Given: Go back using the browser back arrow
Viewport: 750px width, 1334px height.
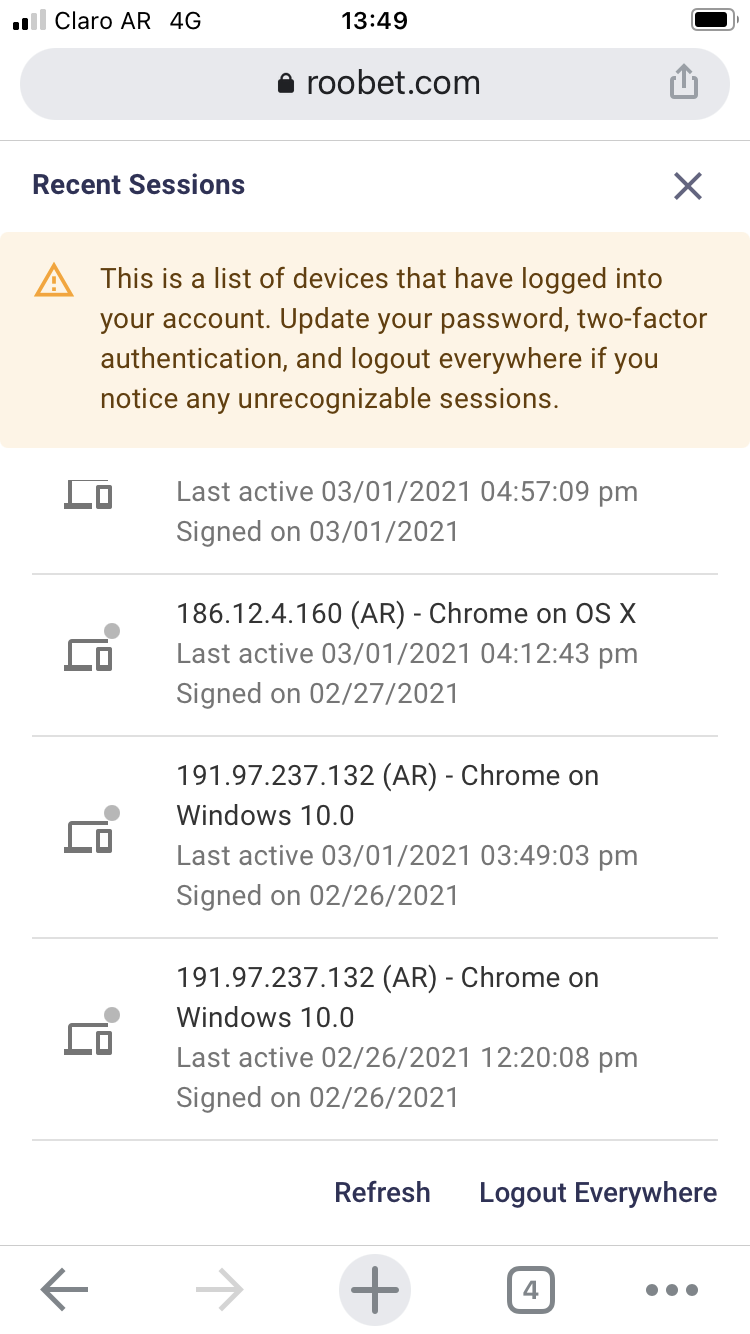Looking at the screenshot, I should 64,1290.
